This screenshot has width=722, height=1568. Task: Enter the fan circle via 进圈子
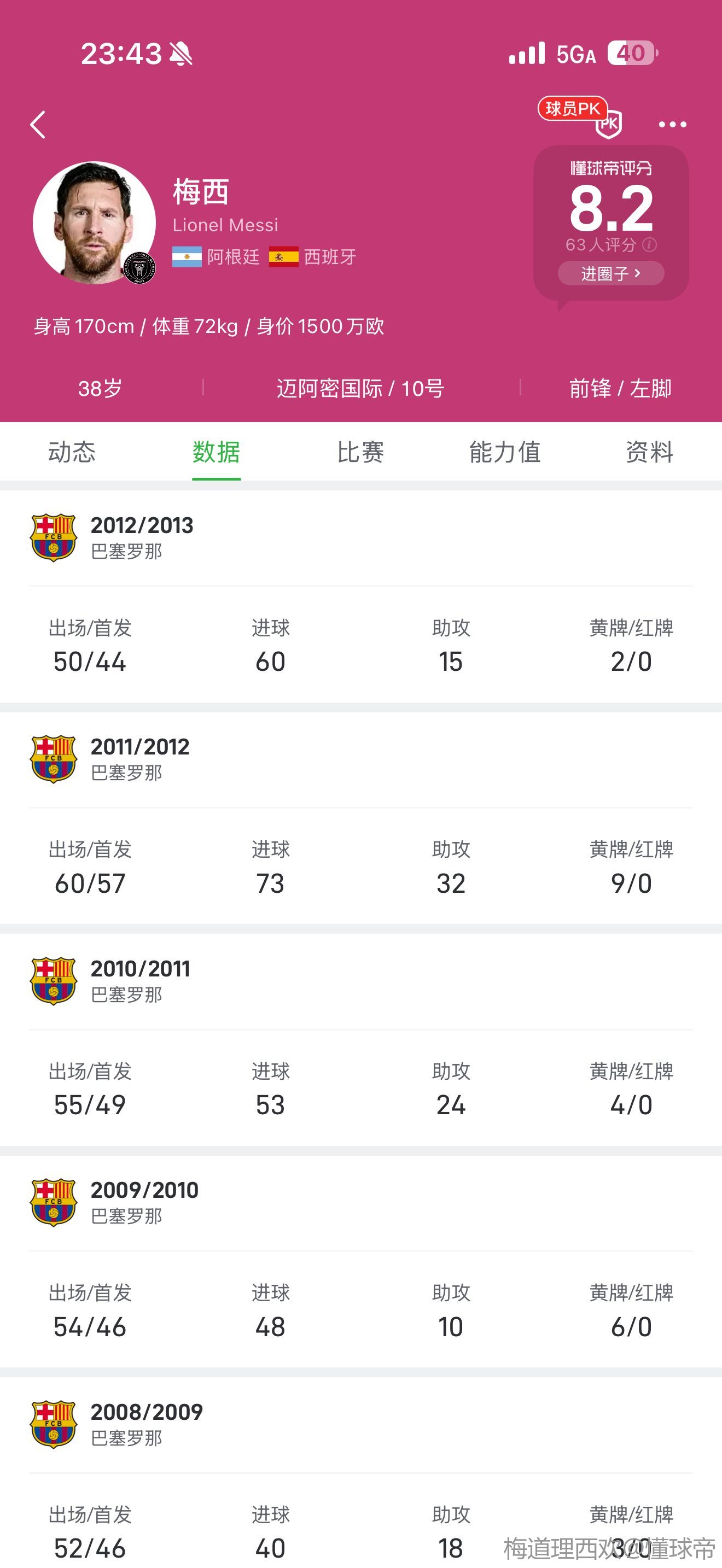pyautogui.click(x=610, y=273)
